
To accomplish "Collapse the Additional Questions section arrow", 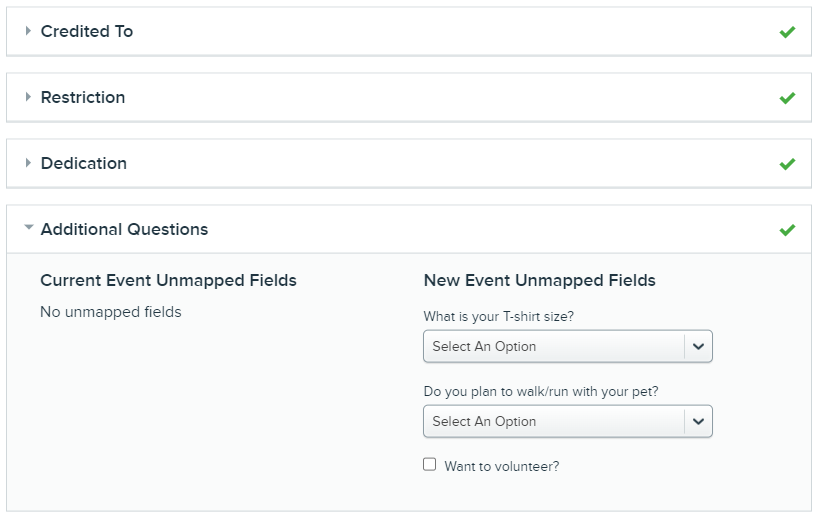I will click(x=29, y=227).
